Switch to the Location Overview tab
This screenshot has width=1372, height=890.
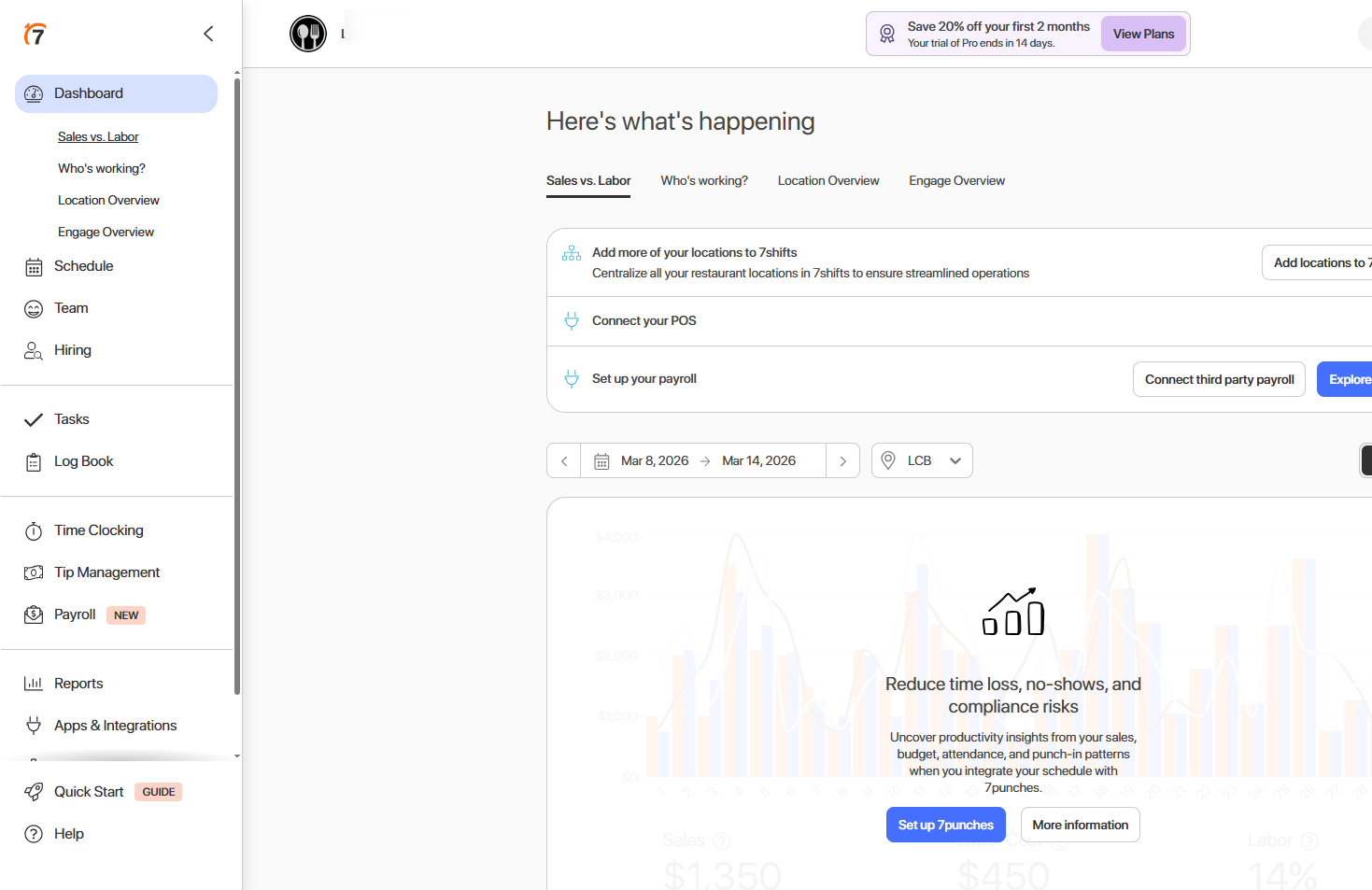pyautogui.click(x=828, y=181)
